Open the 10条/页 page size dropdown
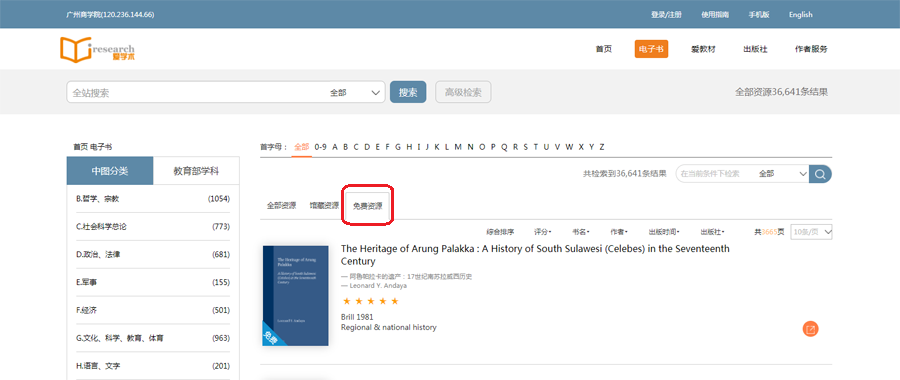 811,232
